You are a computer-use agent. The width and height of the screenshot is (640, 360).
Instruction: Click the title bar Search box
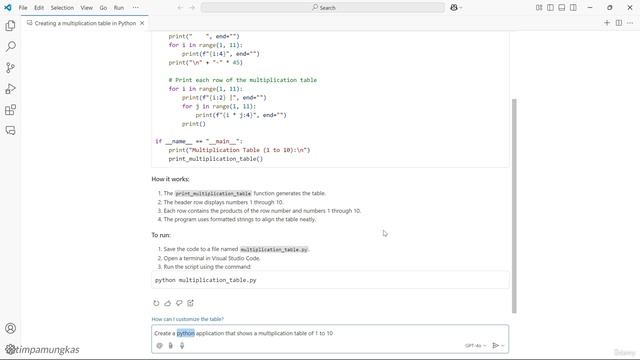323,7
